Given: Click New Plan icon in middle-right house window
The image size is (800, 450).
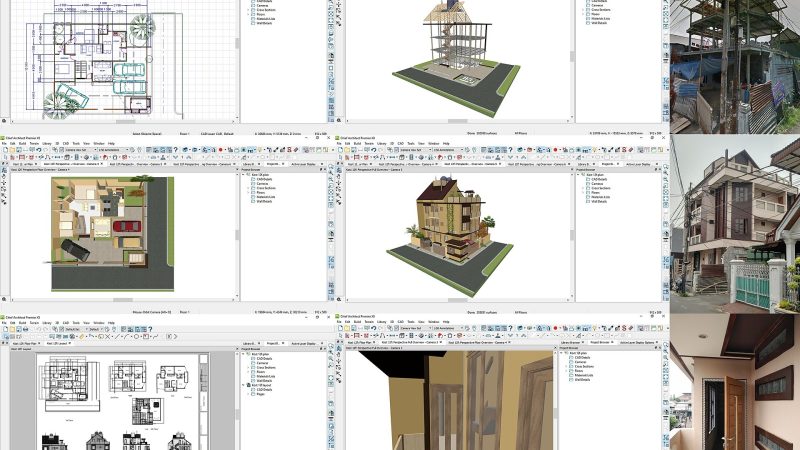Looking at the screenshot, I should pos(340,149).
